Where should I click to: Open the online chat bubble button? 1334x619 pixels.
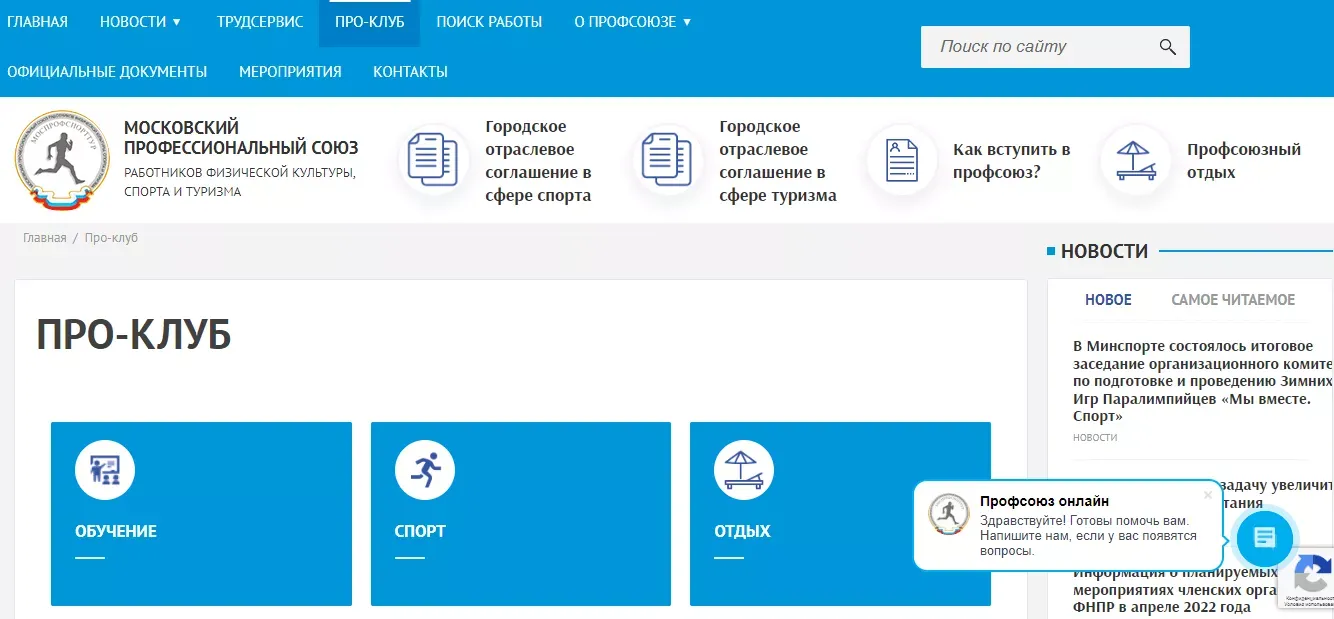click(x=1265, y=538)
